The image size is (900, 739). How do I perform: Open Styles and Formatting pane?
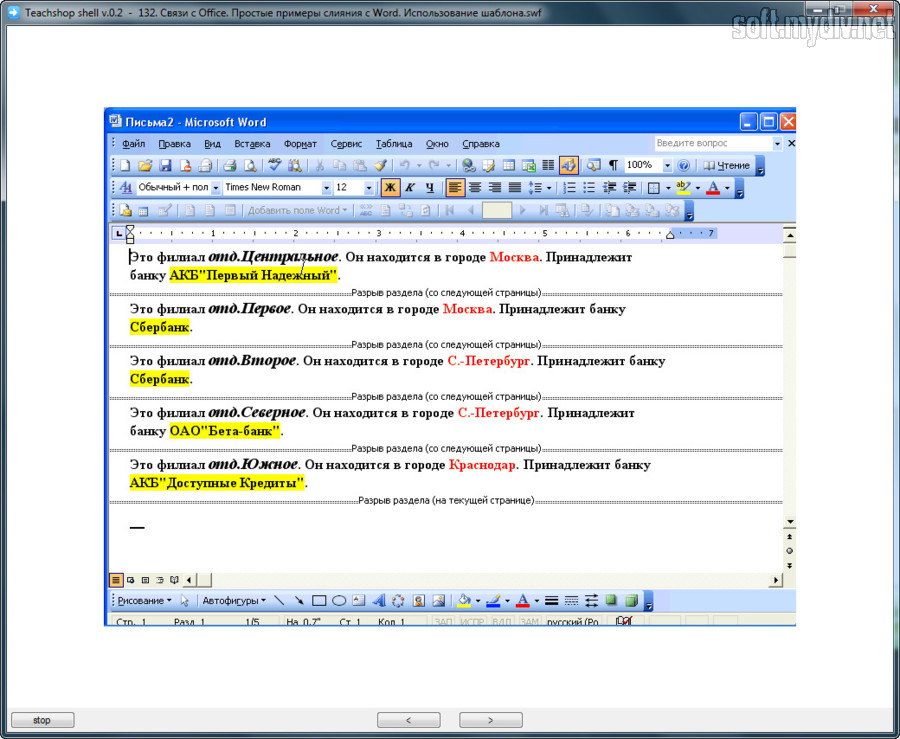(x=126, y=188)
